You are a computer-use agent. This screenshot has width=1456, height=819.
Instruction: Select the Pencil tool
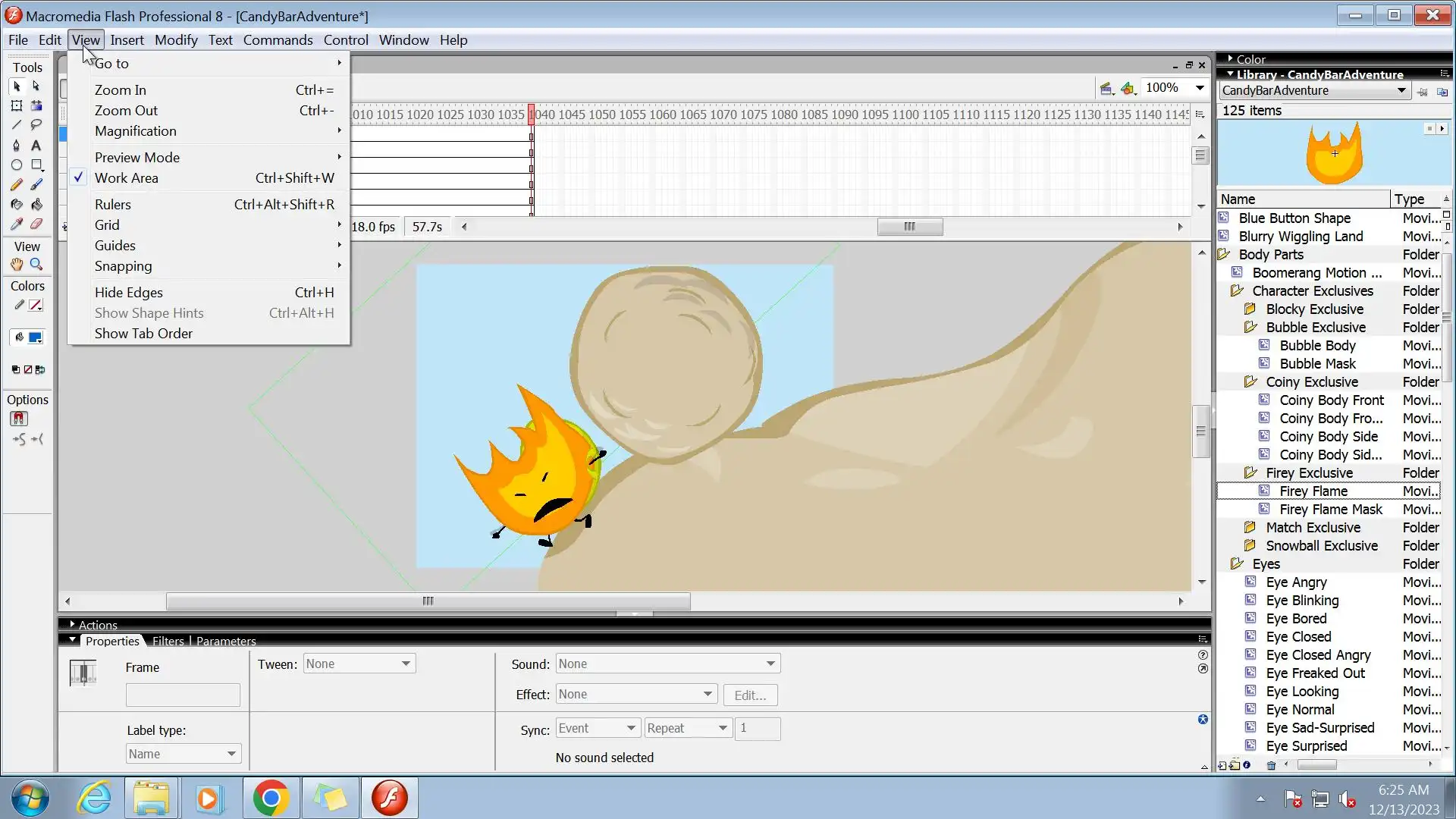pyautogui.click(x=16, y=184)
